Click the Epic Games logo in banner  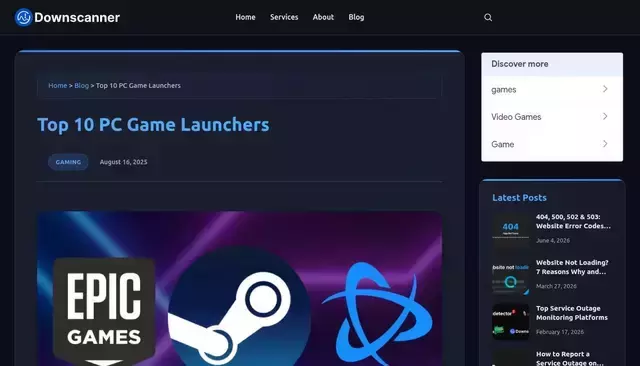pyautogui.click(x=104, y=311)
